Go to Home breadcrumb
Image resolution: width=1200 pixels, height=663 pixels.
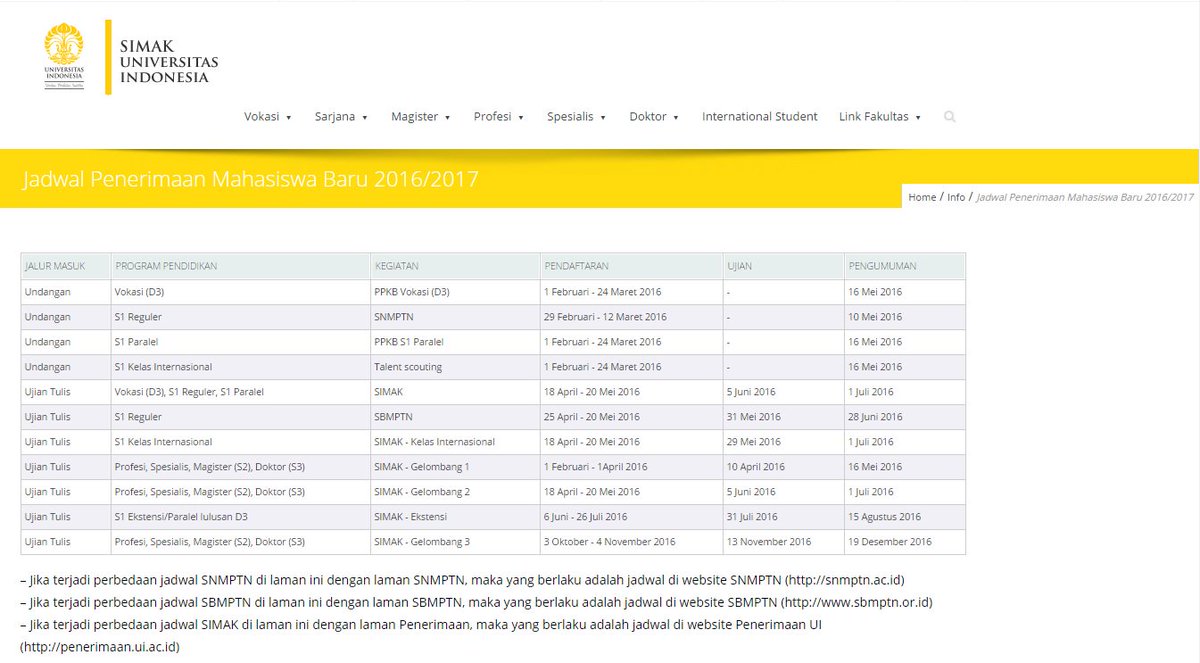click(922, 197)
